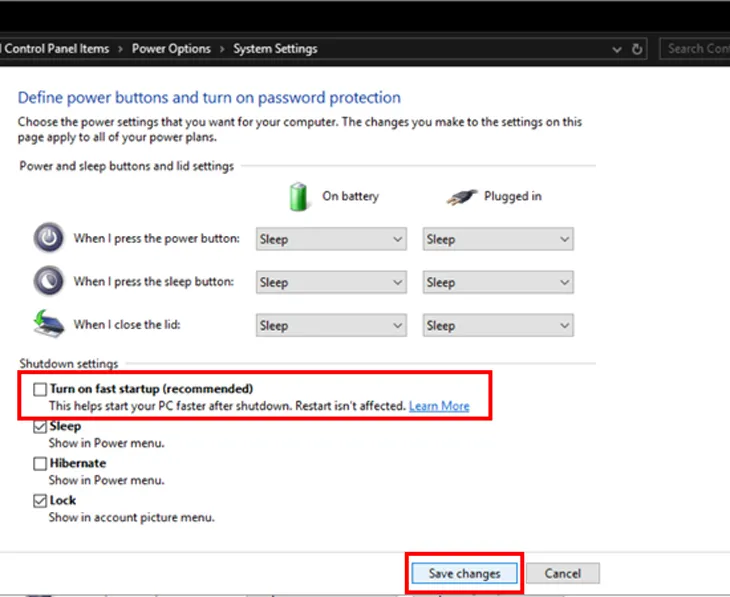Click the sleep button moon icon
The image size is (730, 597).
(x=47, y=281)
